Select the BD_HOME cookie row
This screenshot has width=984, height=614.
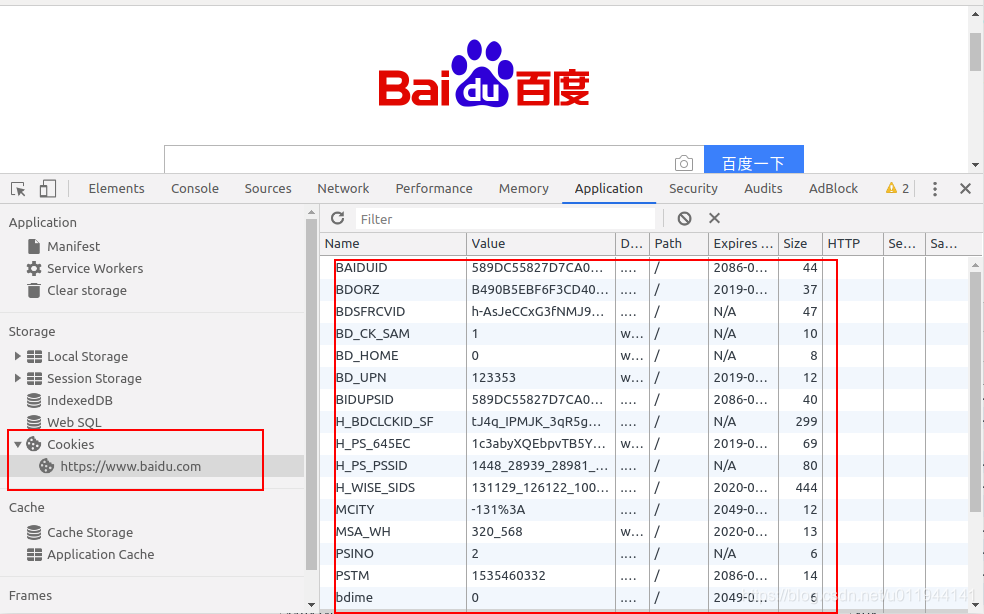point(644,355)
